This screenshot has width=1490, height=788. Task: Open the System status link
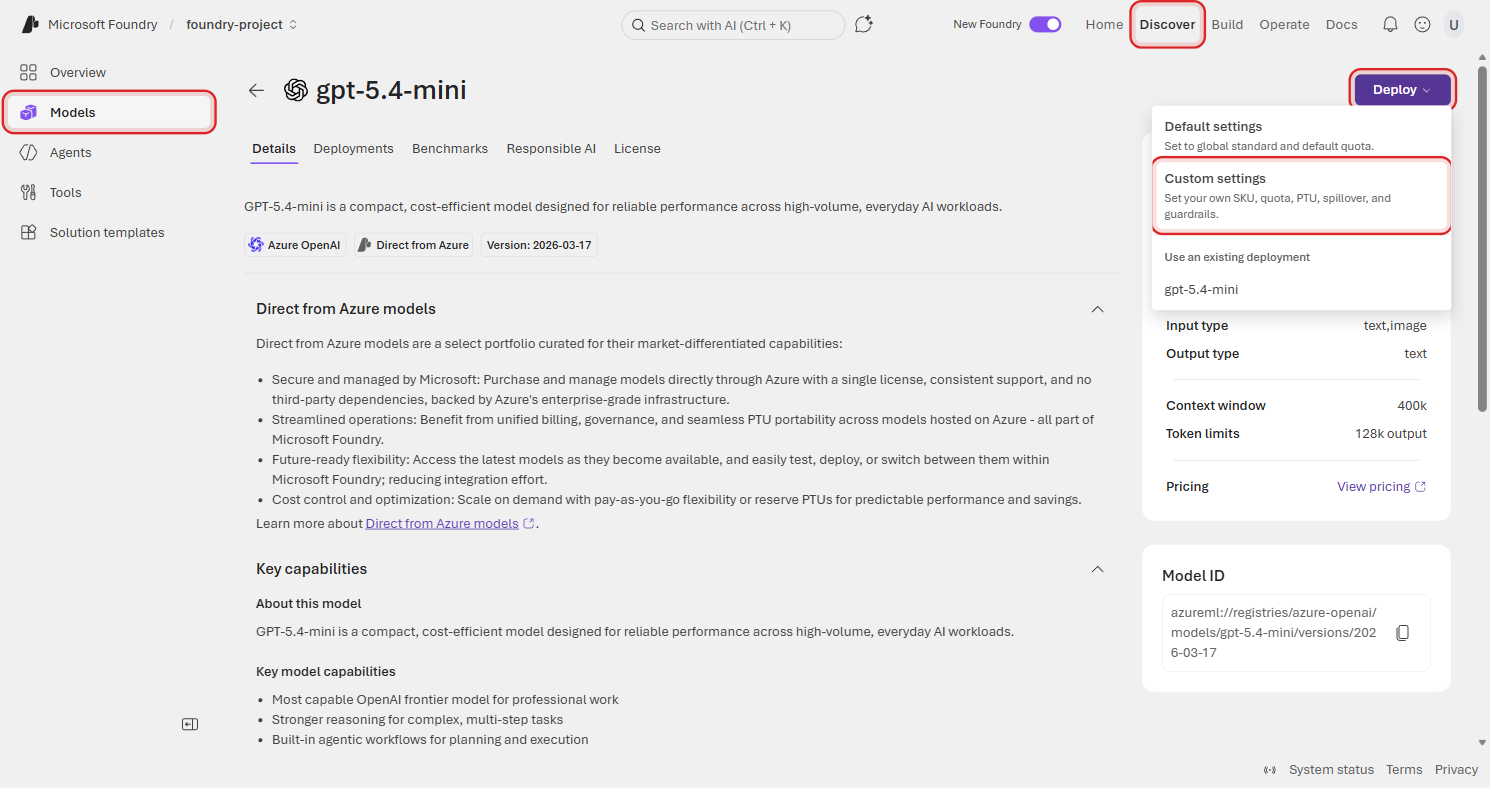[x=1331, y=770]
